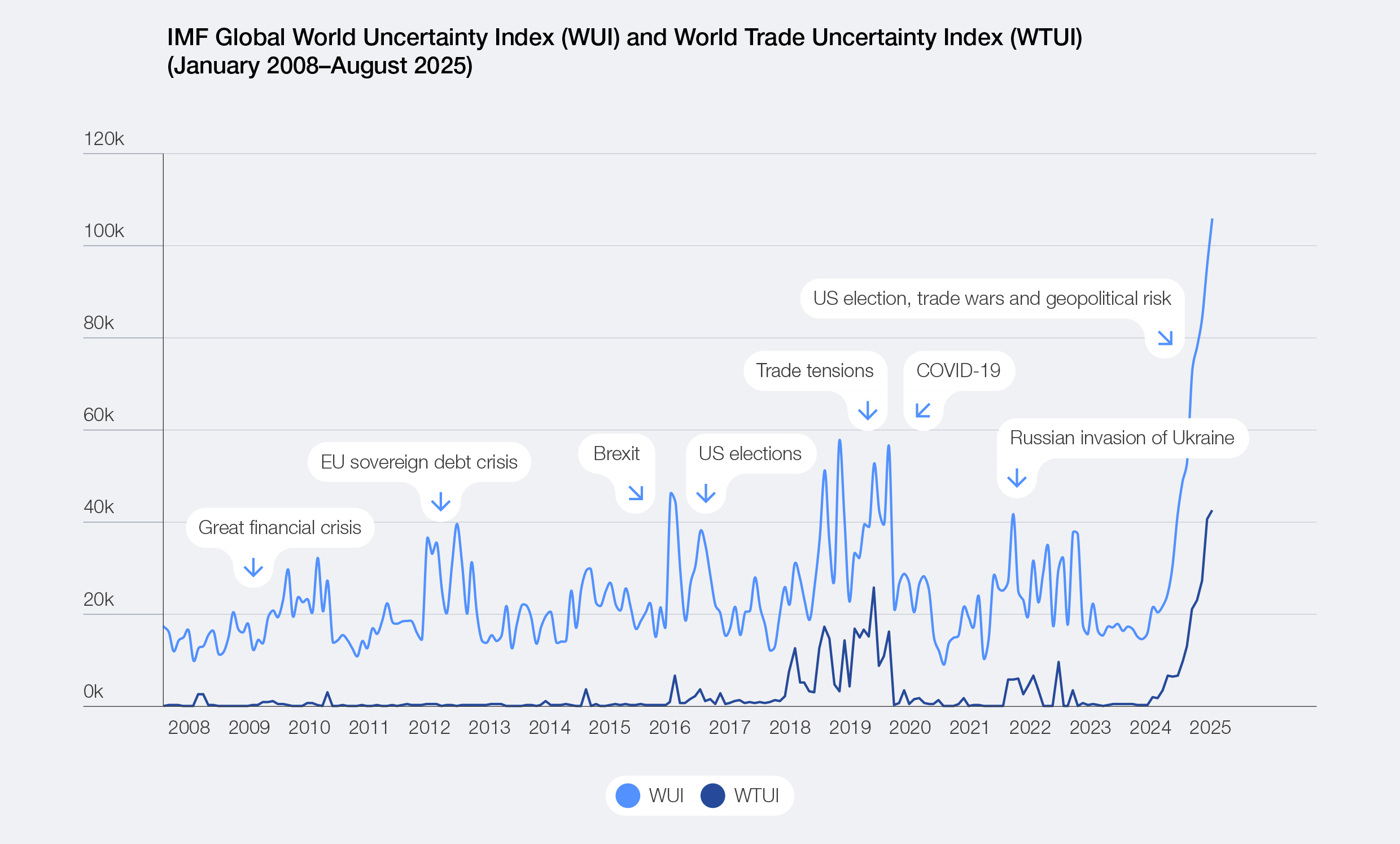Click the diagonal arrow below the Brexit bubble
The image size is (1400, 844).
(x=637, y=494)
